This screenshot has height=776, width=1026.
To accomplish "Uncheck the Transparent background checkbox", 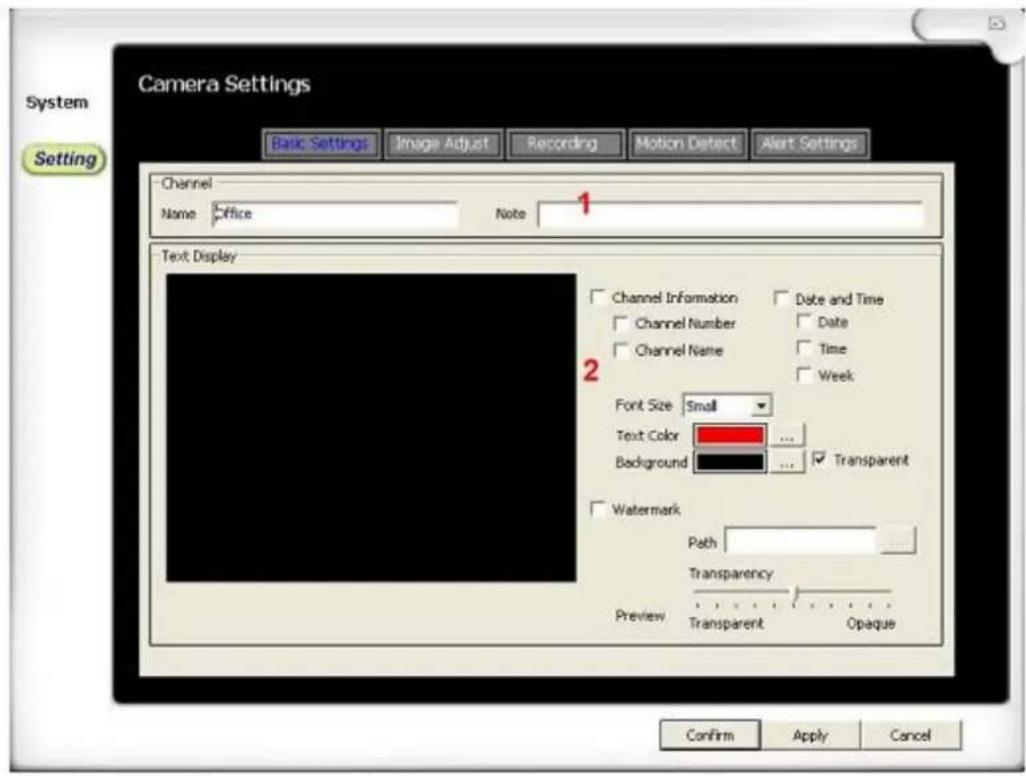I will (x=818, y=461).
